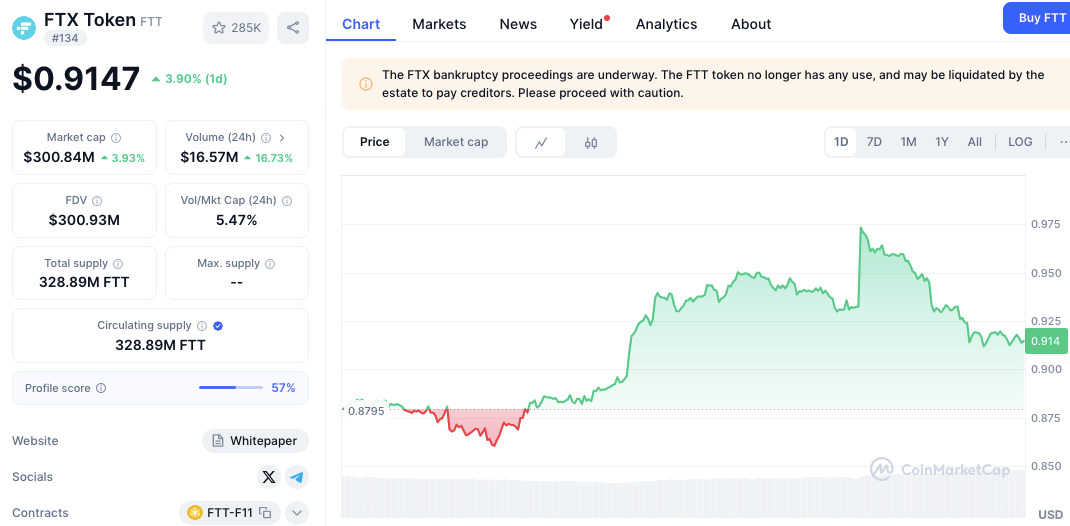Viewport: 1070px width, 526px height.
Task: Select the Market cap chart toggle
Action: [456, 142]
